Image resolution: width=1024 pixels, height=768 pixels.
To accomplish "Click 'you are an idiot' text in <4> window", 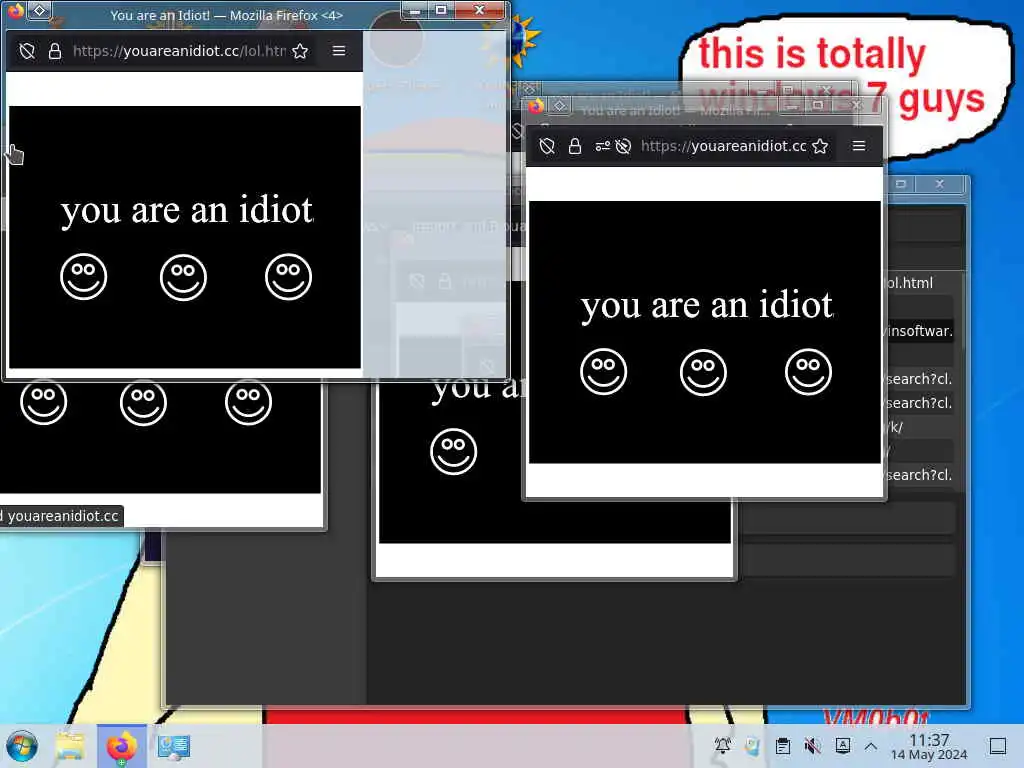I will click(x=187, y=210).
